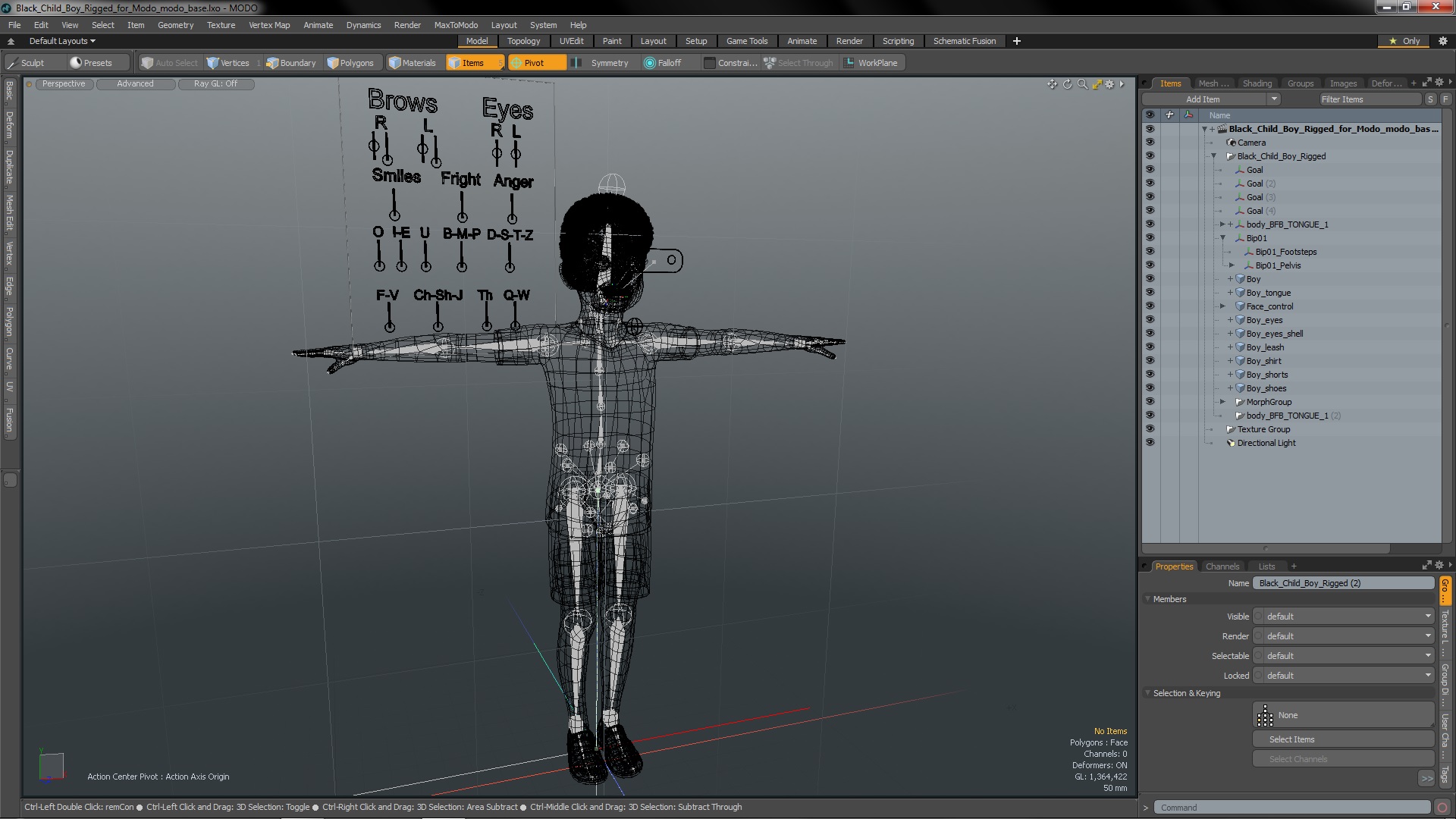Activate the Polygons selection mode
Screen dimensions: 1456x819
pos(350,63)
